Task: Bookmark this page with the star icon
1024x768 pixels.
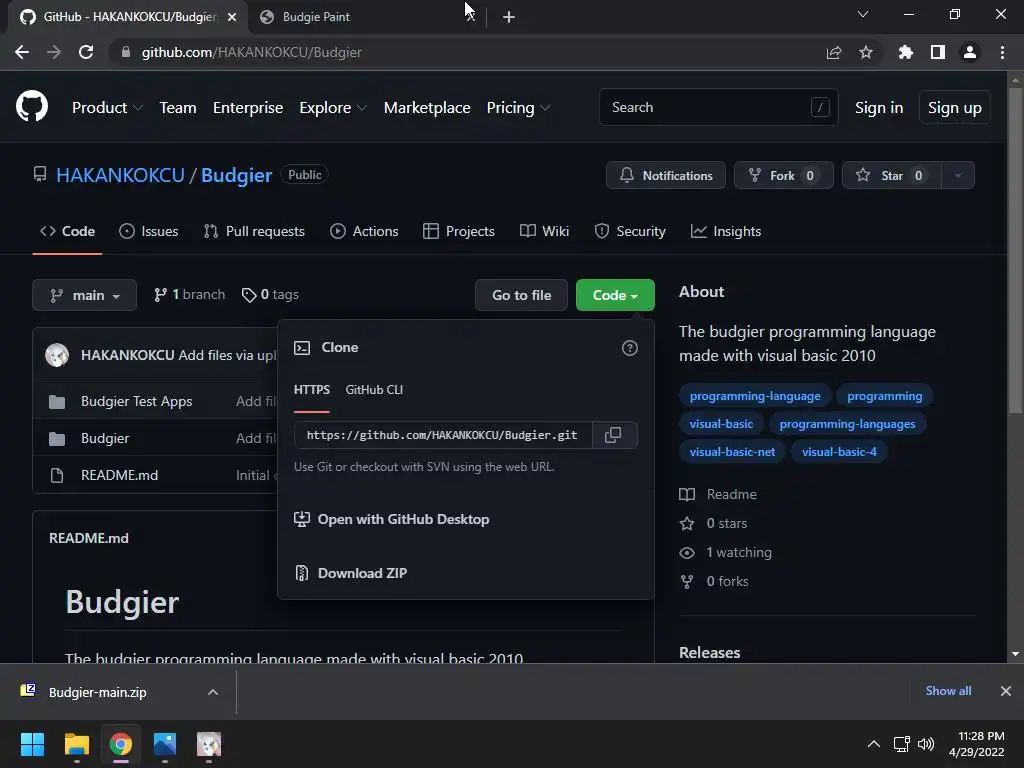Action: [x=866, y=52]
